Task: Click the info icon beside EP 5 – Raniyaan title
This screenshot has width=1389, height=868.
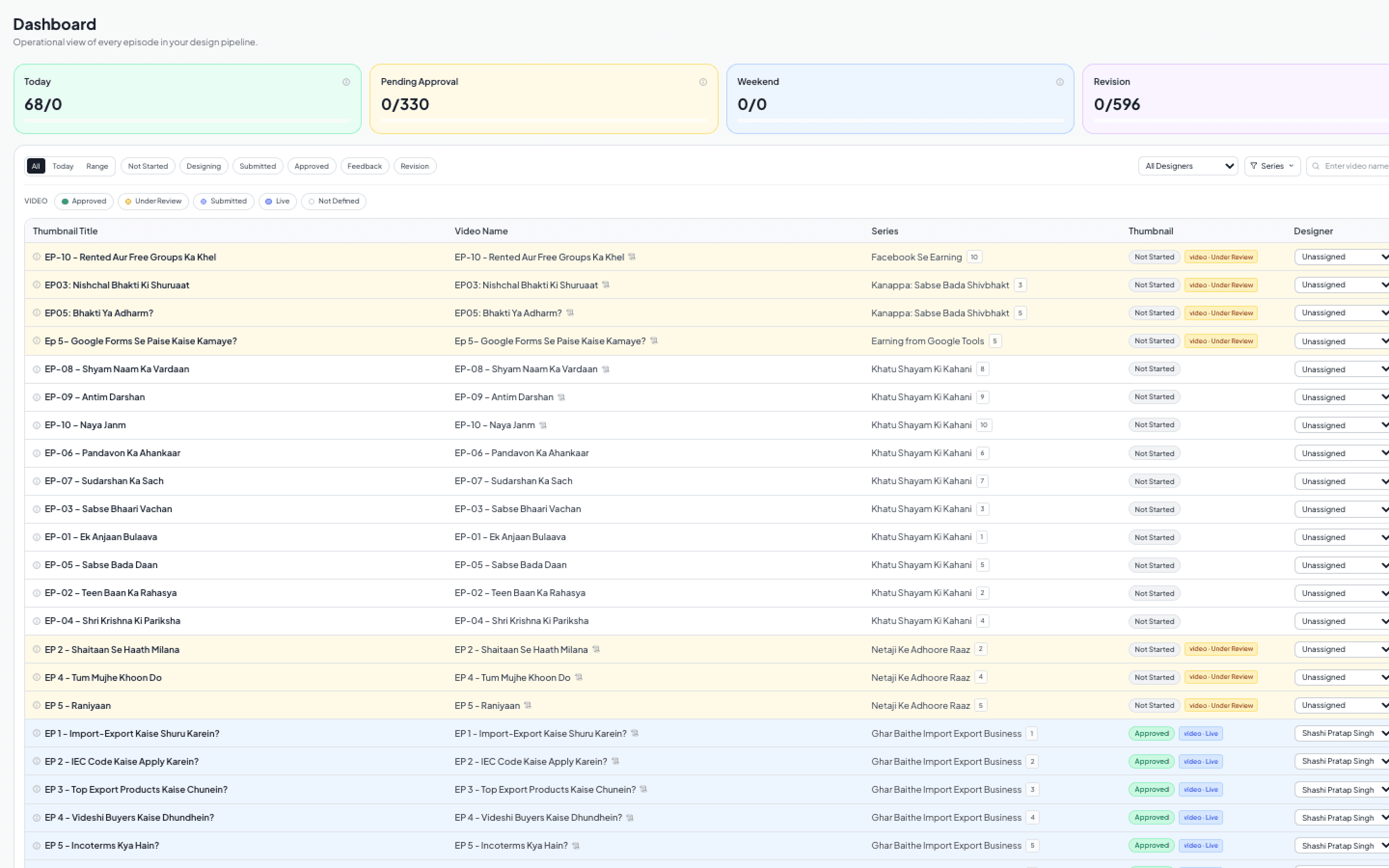Action: coord(37,705)
